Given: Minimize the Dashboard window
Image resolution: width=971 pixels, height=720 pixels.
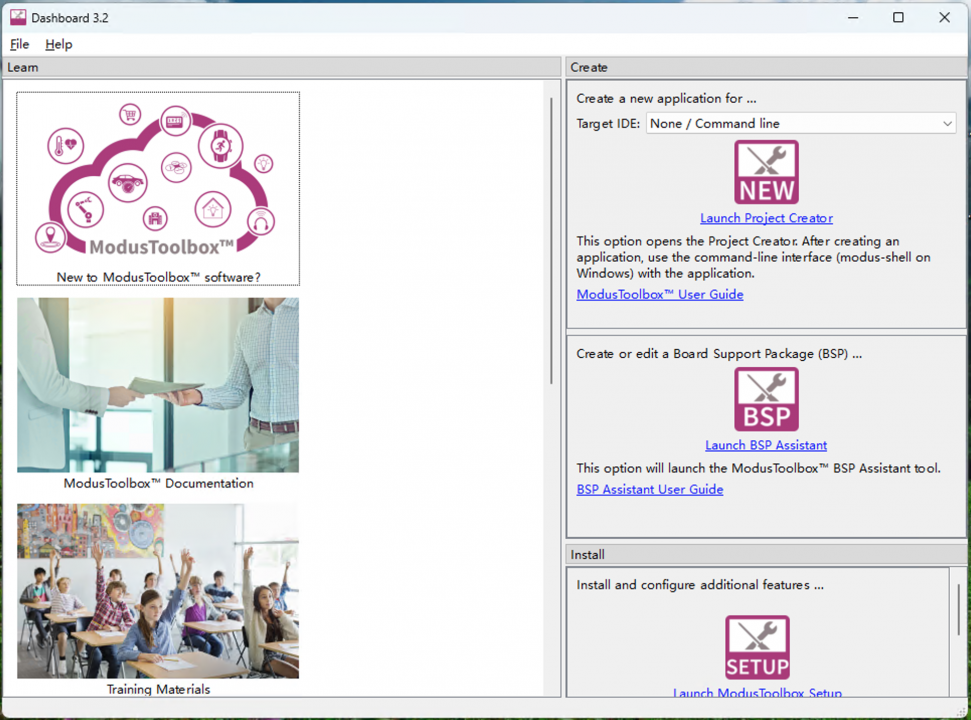Looking at the screenshot, I should [853, 17].
